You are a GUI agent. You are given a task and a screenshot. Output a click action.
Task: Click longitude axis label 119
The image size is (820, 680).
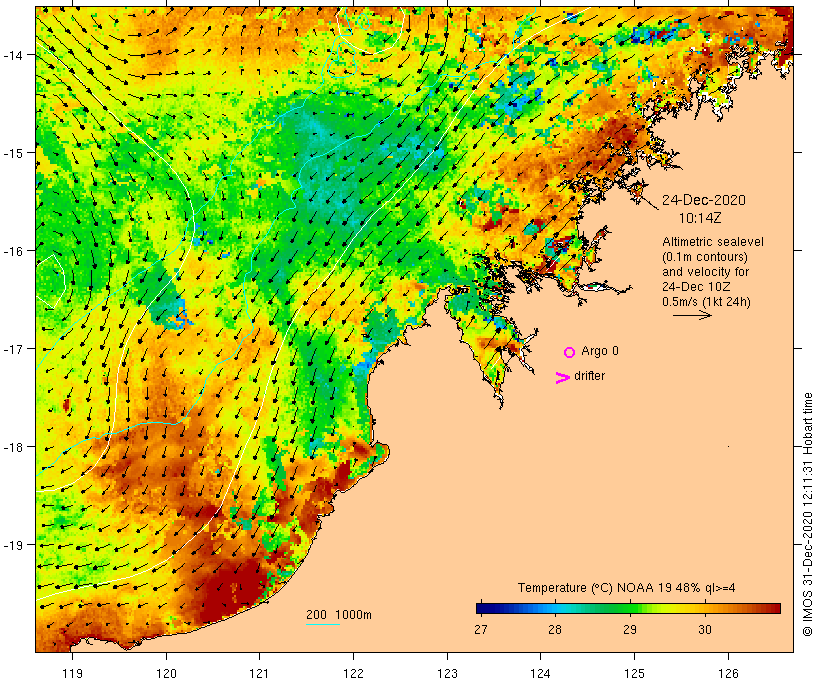click(x=73, y=673)
